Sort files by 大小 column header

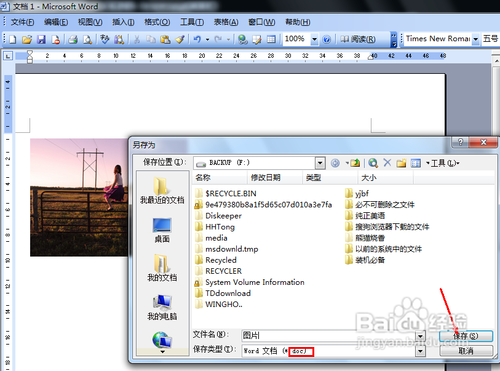pyautogui.click(x=386, y=178)
